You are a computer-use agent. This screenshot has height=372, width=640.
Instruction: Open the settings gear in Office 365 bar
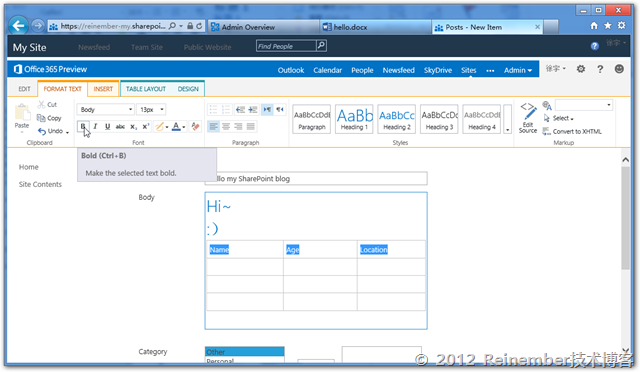point(581,69)
